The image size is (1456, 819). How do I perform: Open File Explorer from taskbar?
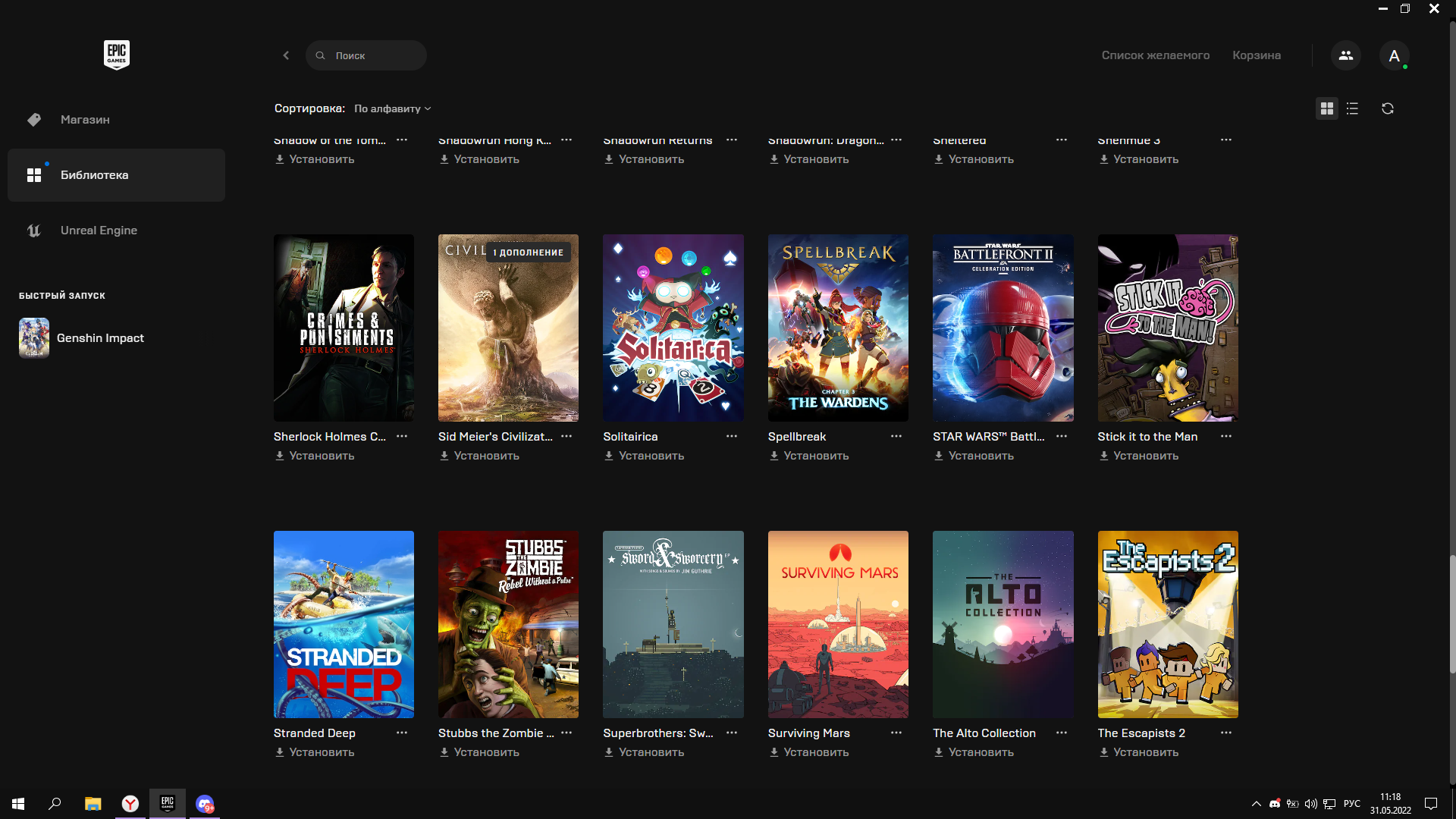coord(93,804)
